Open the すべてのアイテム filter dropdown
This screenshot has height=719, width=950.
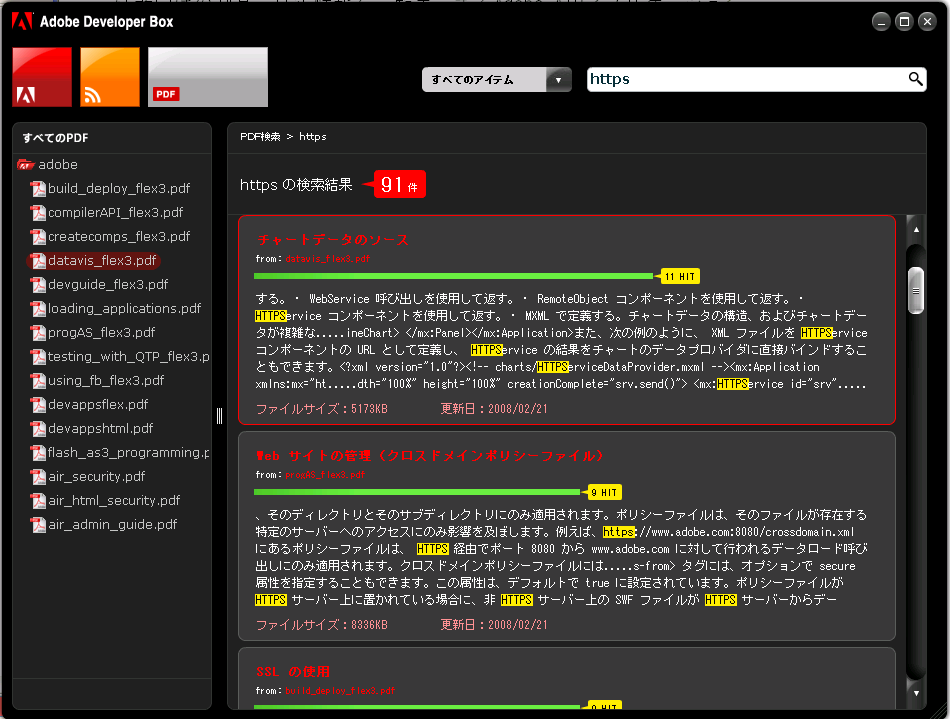tap(496, 79)
